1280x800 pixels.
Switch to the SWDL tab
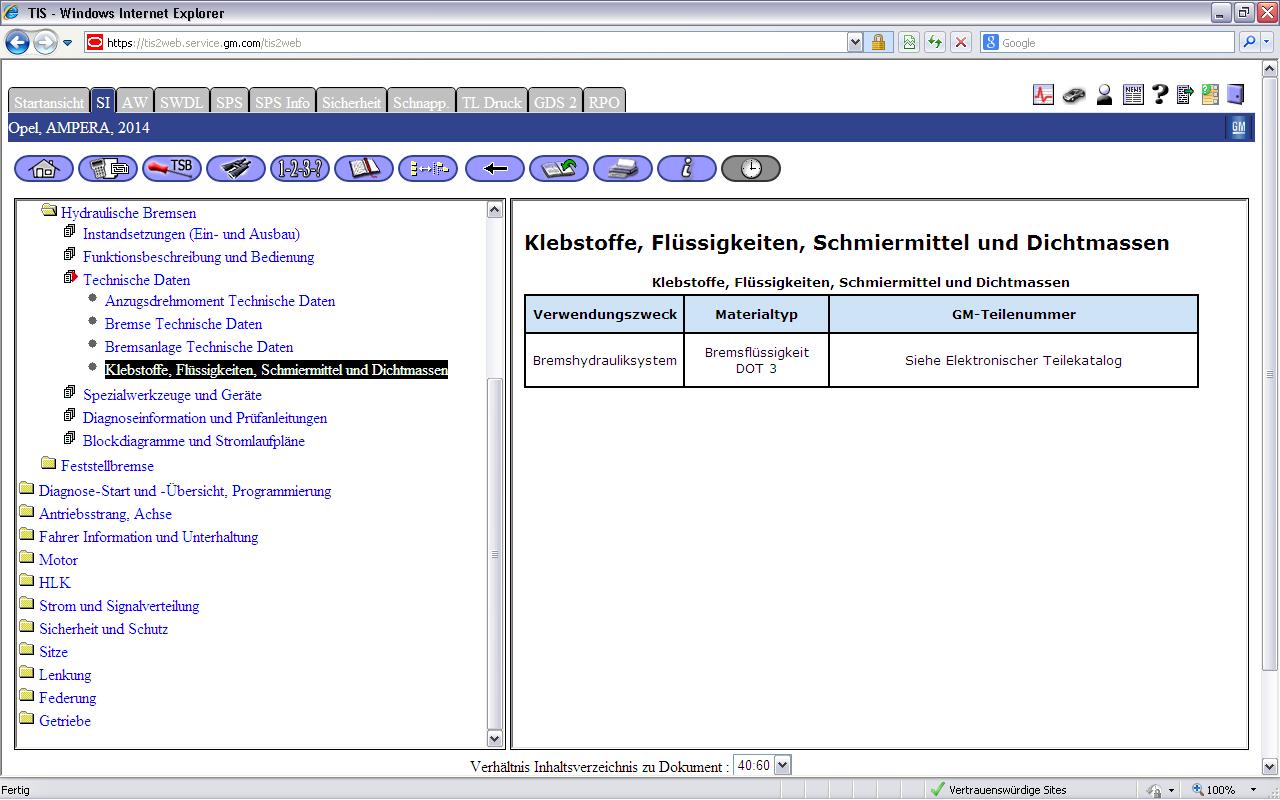pos(181,102)
